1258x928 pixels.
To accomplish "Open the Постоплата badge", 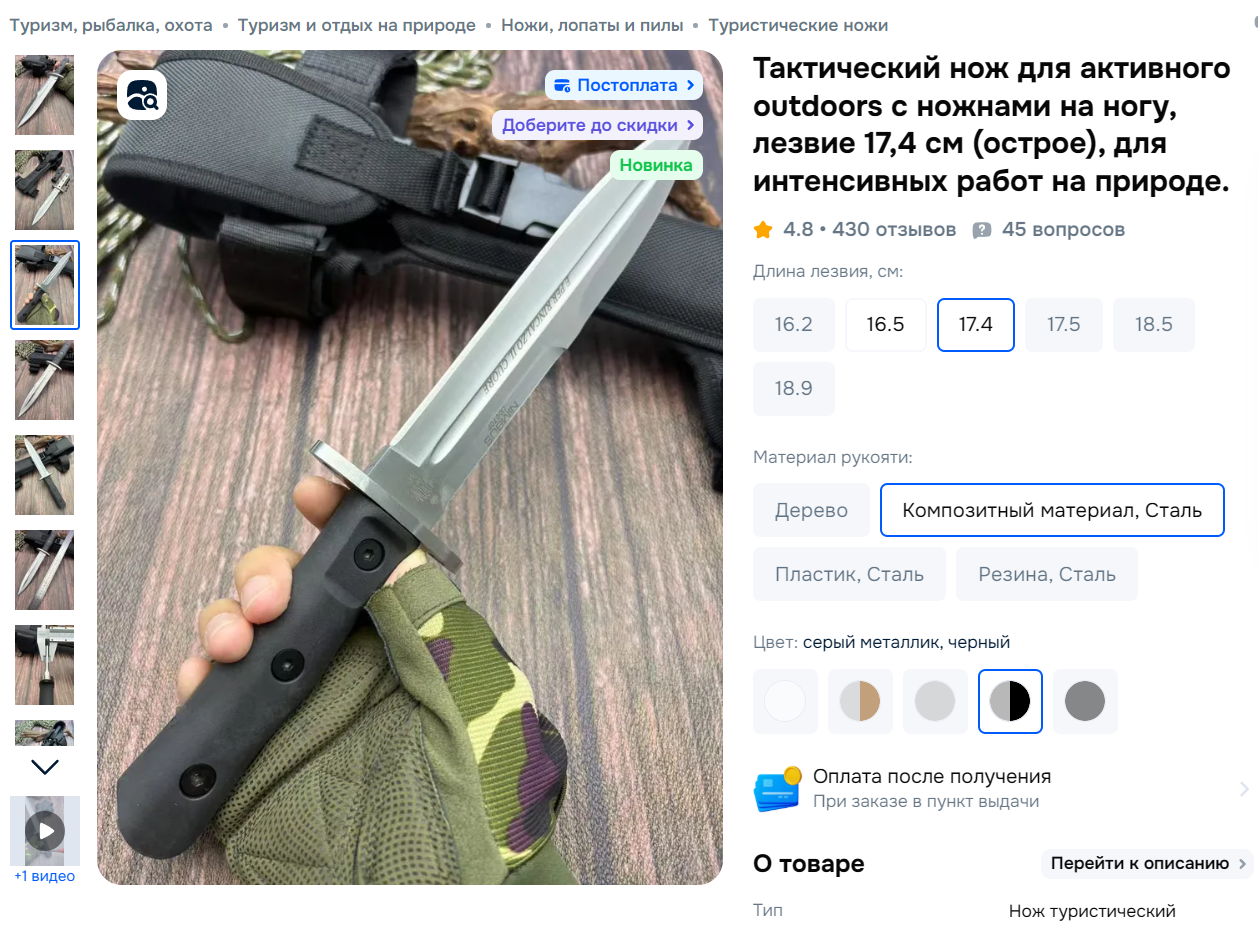I will (x=624, y=85).
